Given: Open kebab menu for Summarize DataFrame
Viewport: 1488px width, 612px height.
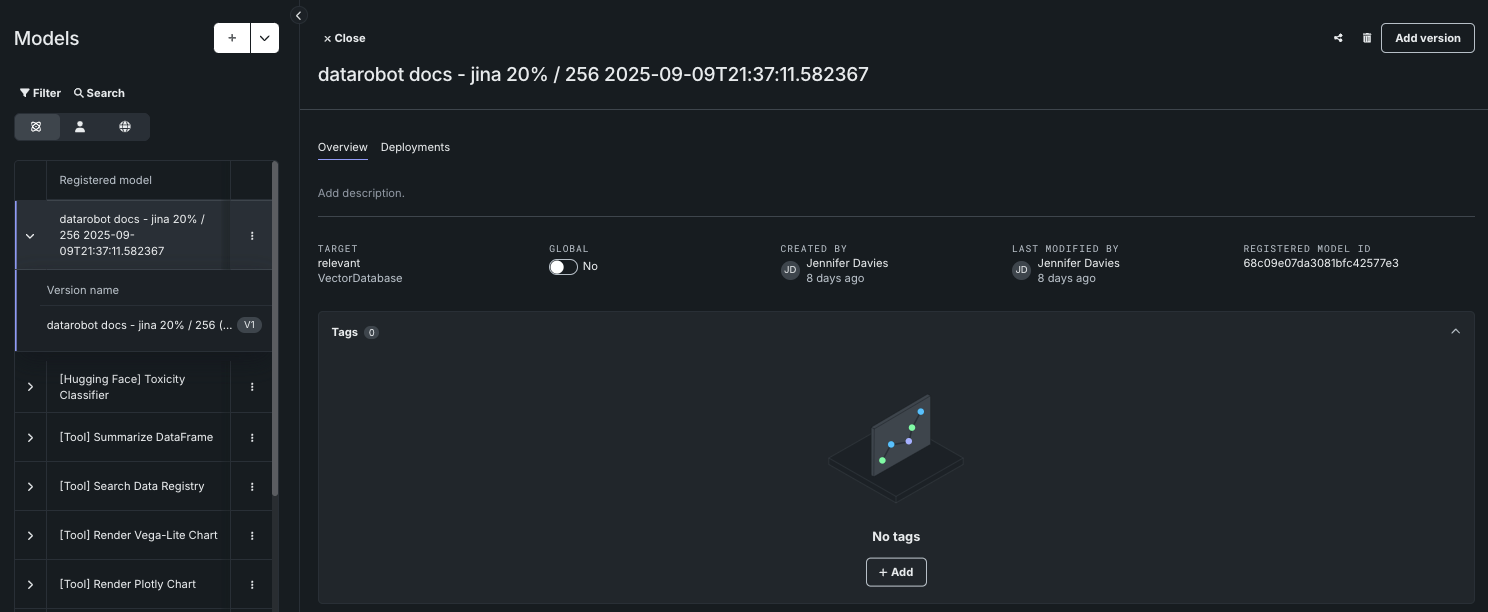Looking at the screenshot, I should [252, 438].
